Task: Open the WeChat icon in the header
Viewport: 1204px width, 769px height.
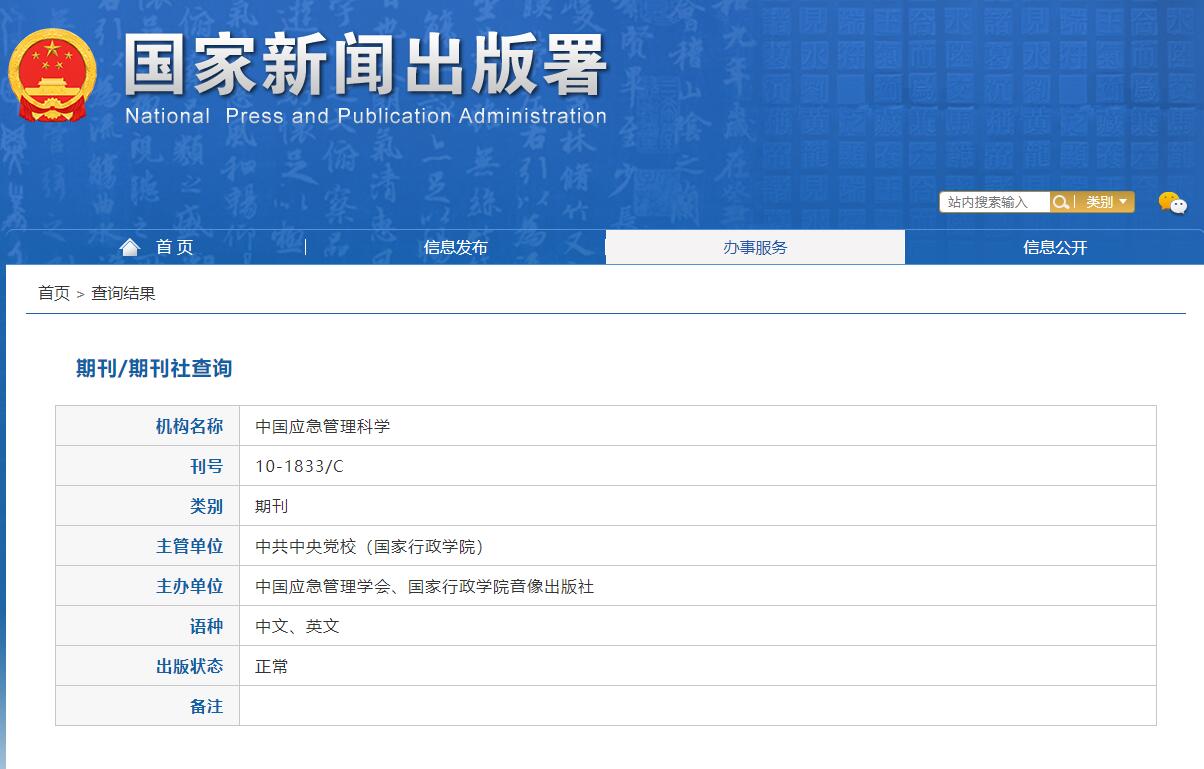Action: 1173,204
